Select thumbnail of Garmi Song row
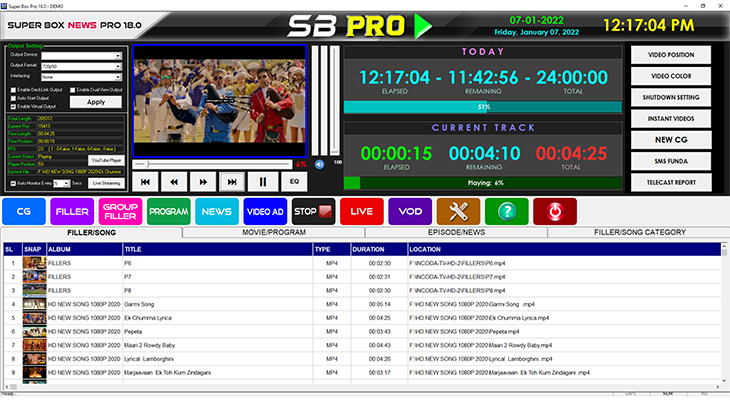 (x=34, y=304)
